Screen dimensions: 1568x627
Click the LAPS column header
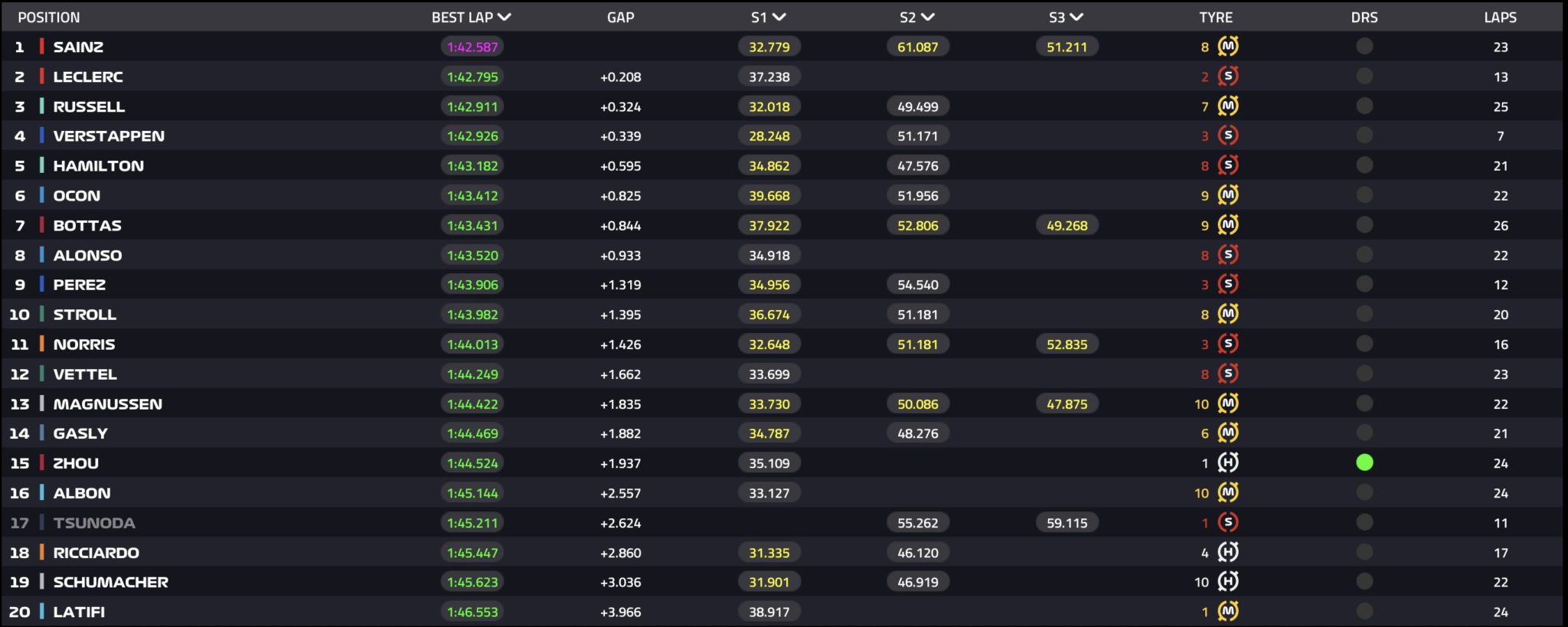coord(1500,17)
